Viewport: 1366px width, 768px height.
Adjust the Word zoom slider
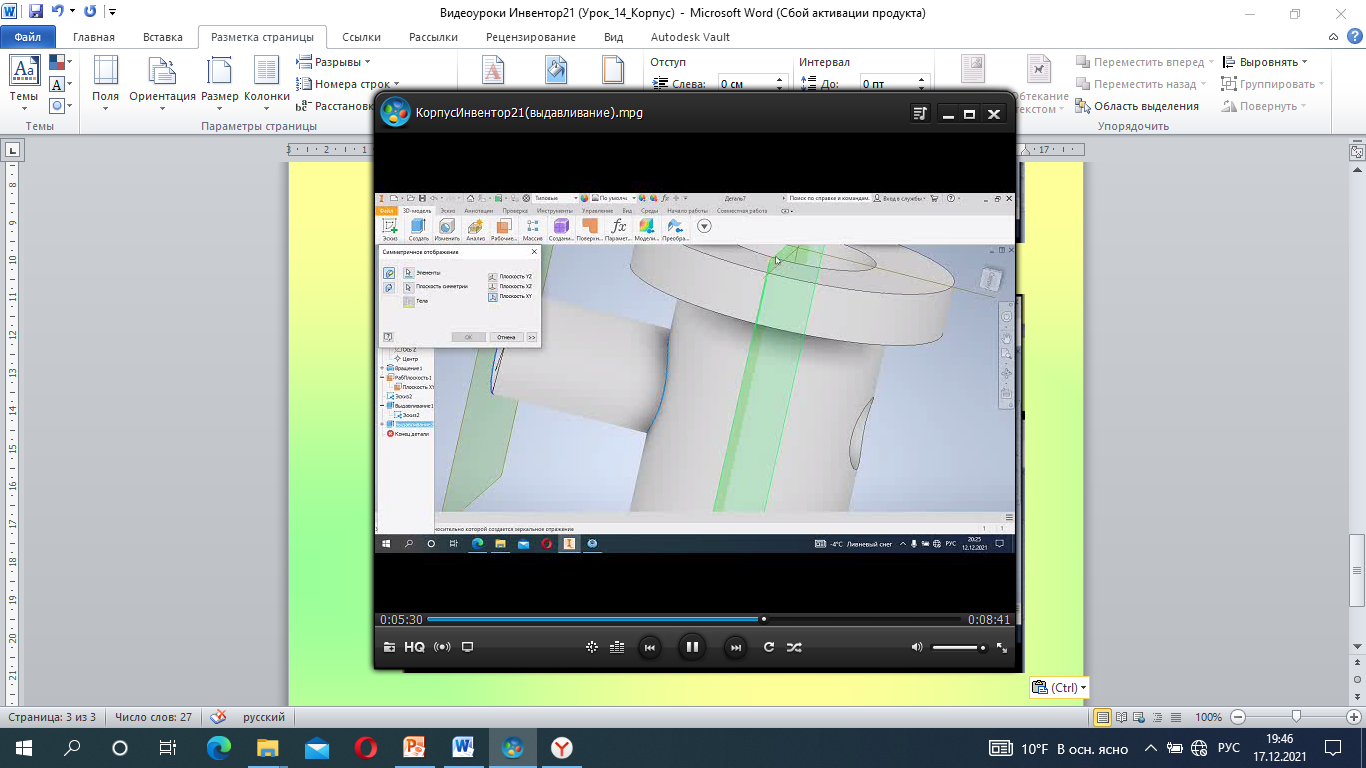coord(1296,717)
